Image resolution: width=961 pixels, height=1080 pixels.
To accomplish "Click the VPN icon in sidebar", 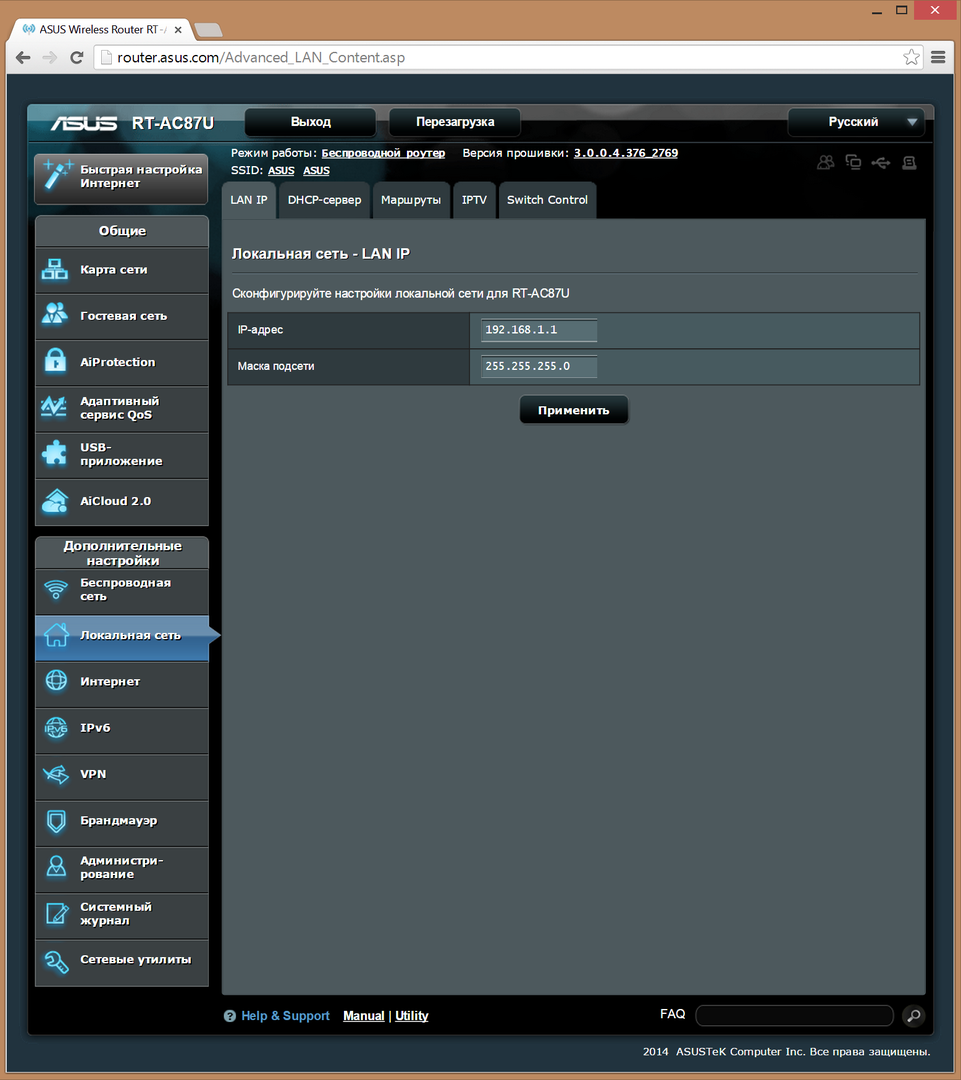I will tap(56, 775).
